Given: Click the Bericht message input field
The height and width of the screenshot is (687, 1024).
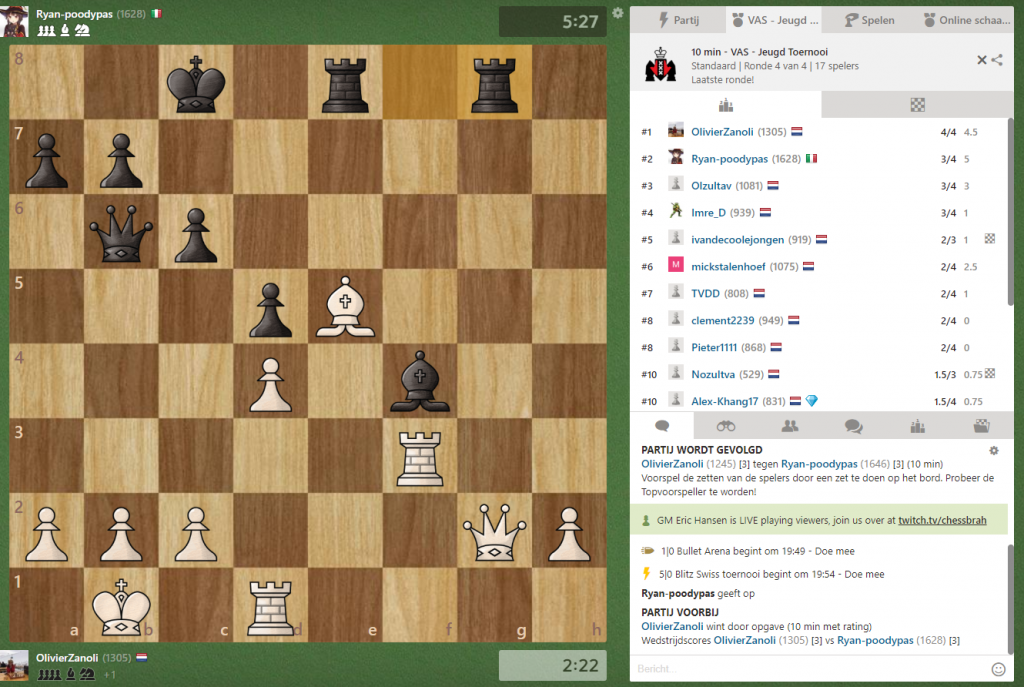Looking at the screenshot, I should point(810,669).
